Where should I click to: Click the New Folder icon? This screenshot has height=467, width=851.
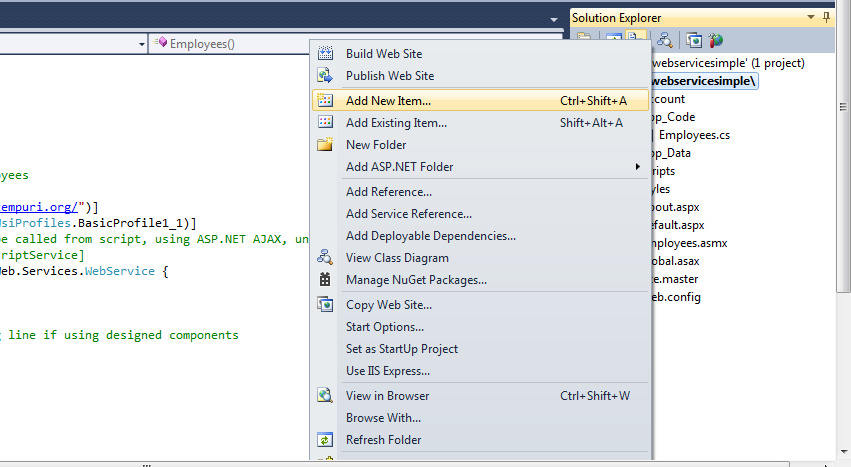pyautogui.click(x=324, y=145)
